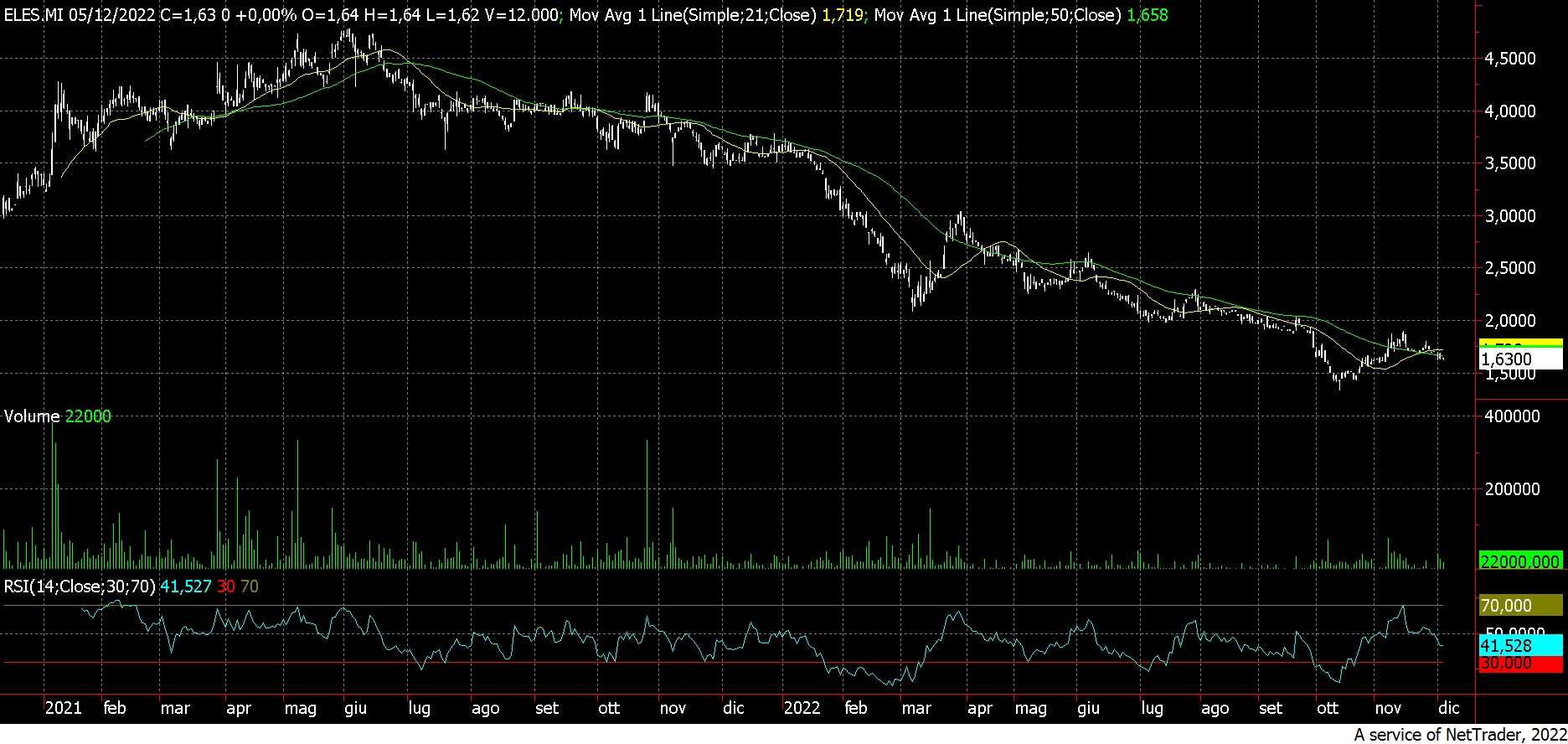This screenshot has height=744, width=1568.
Task: Select the dic 2022 month at axis end
Action: pos(1448,708)
